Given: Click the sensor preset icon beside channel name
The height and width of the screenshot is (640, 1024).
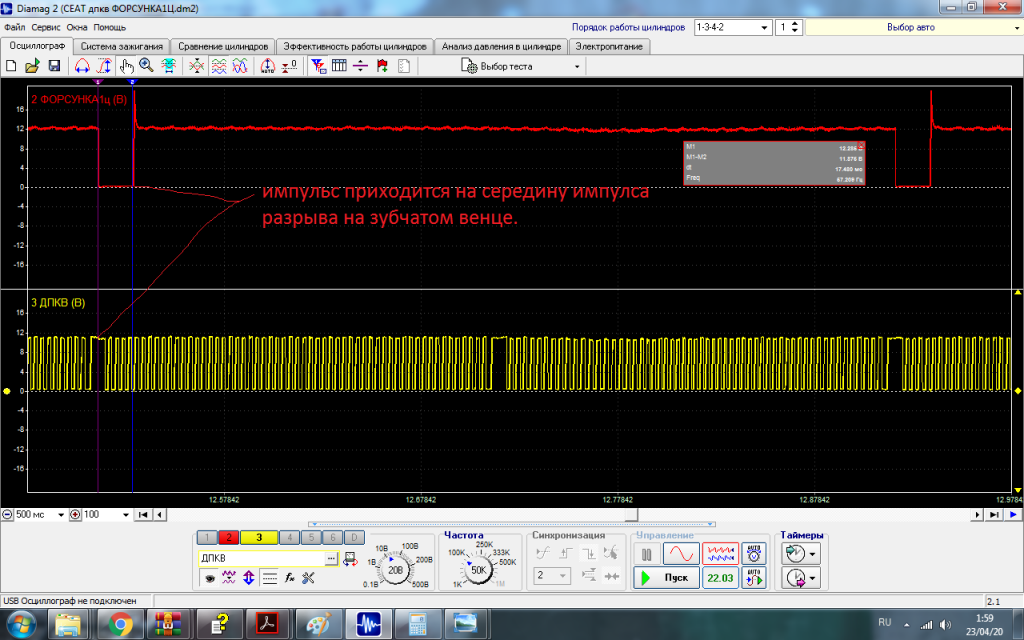Looking at the screenshot, I should coord(350,558).
